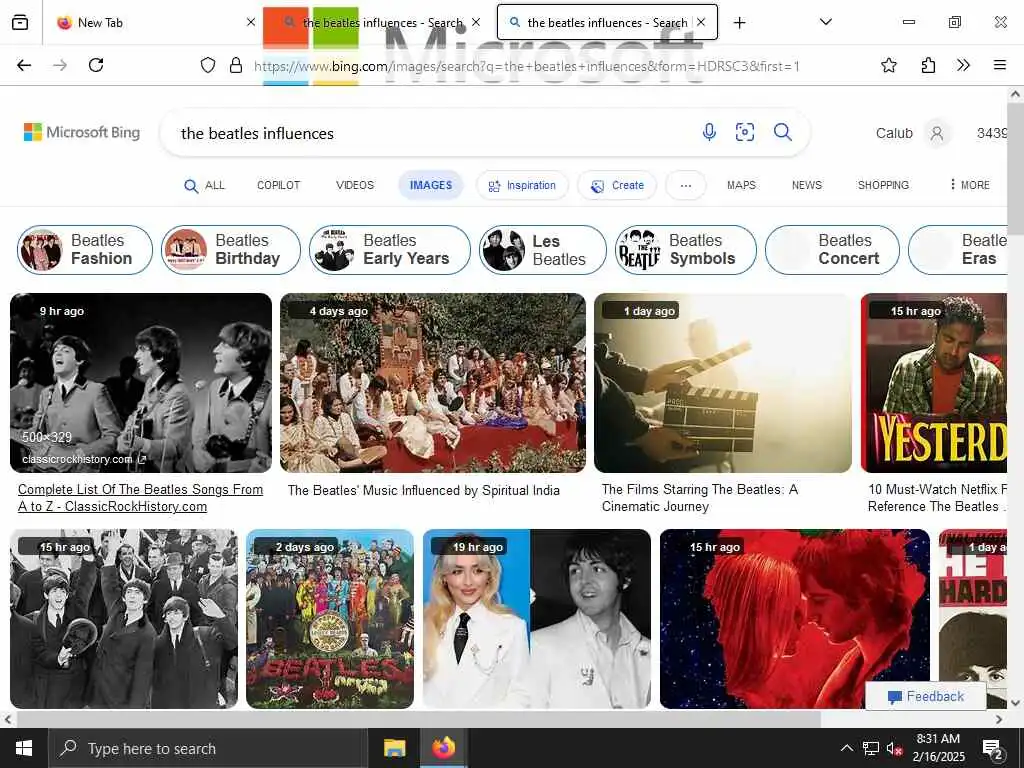Open the Feedback button
Viewport: 1024px width, 768px height.
(x=925, y=696)
